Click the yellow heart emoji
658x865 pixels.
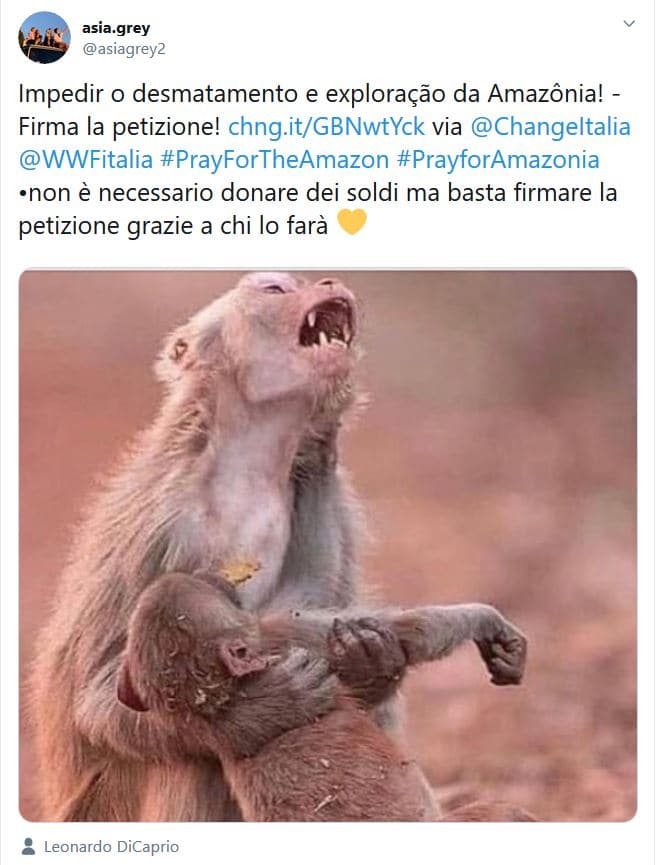(351, 223)
